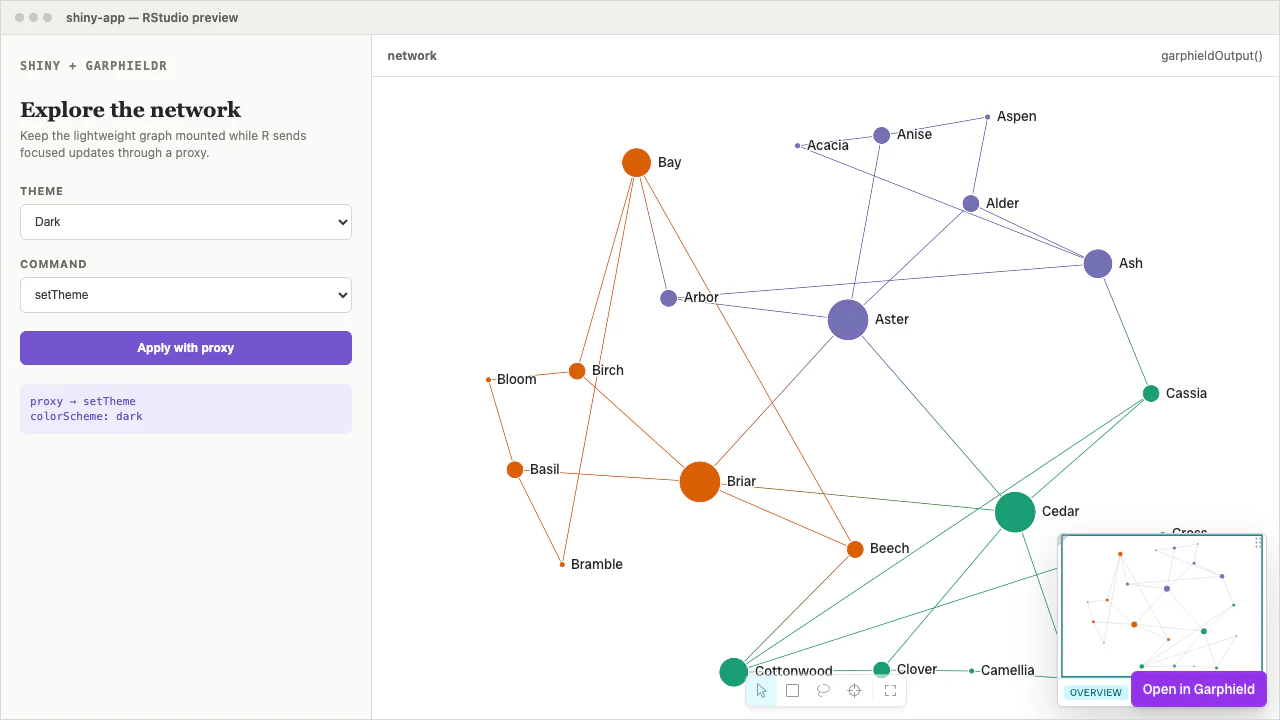The image size is (1280, 720).
Task: Click the Basil node circle
Action: (x=515, y=470)
